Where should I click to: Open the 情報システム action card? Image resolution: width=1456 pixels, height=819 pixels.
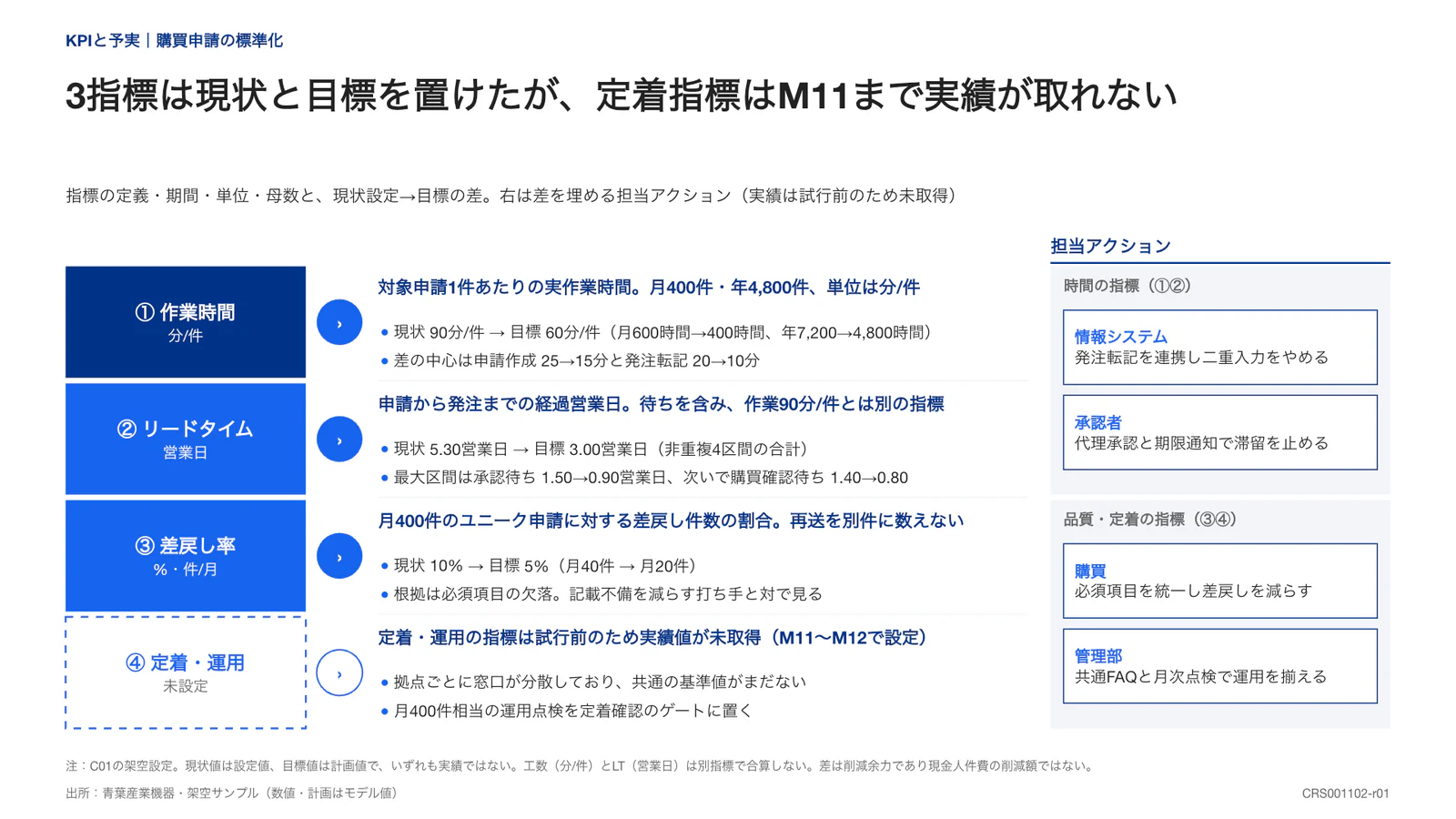tap(1219, 347)
